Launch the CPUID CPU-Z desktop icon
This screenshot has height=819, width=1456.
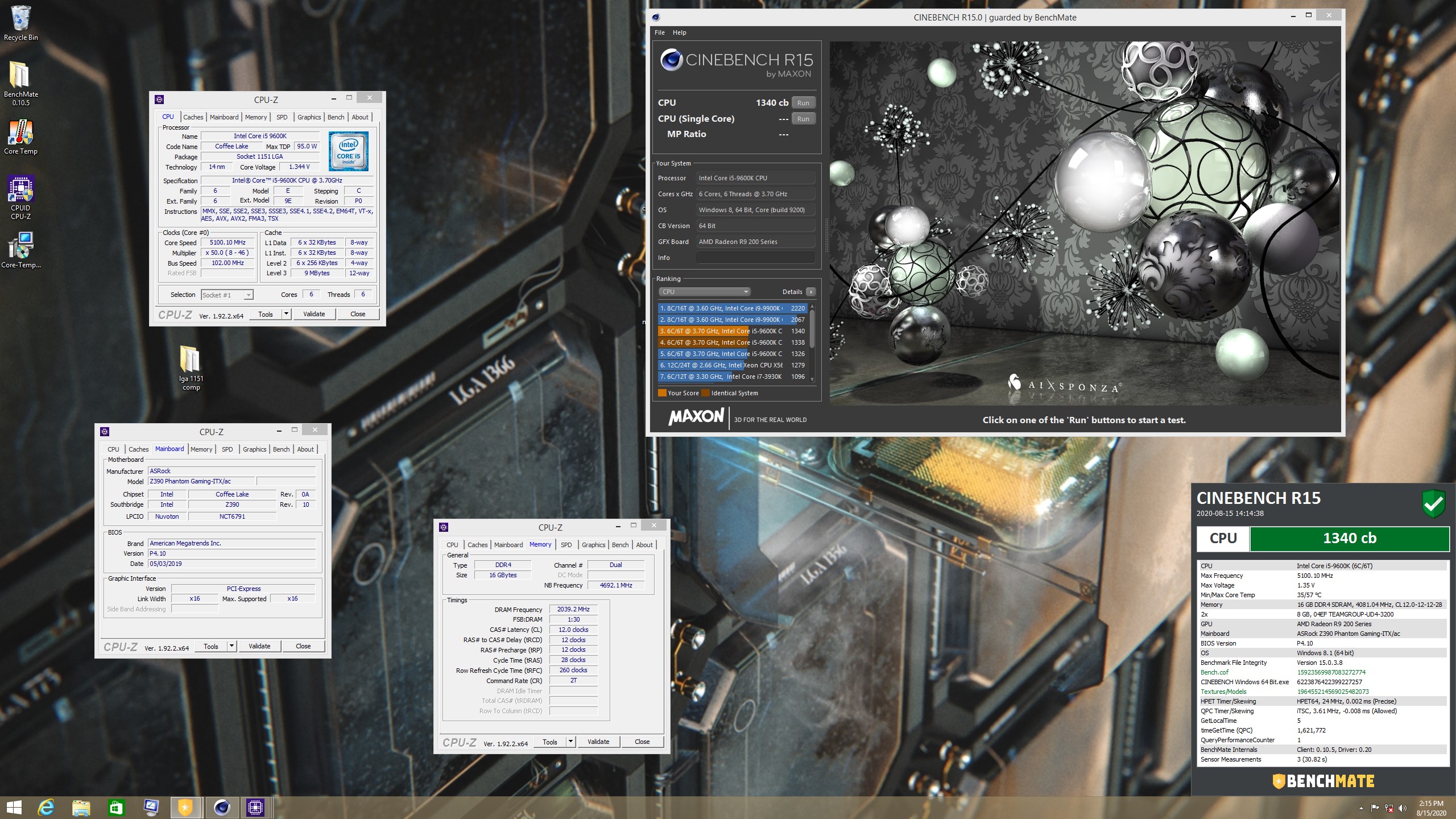coord(20,196)
